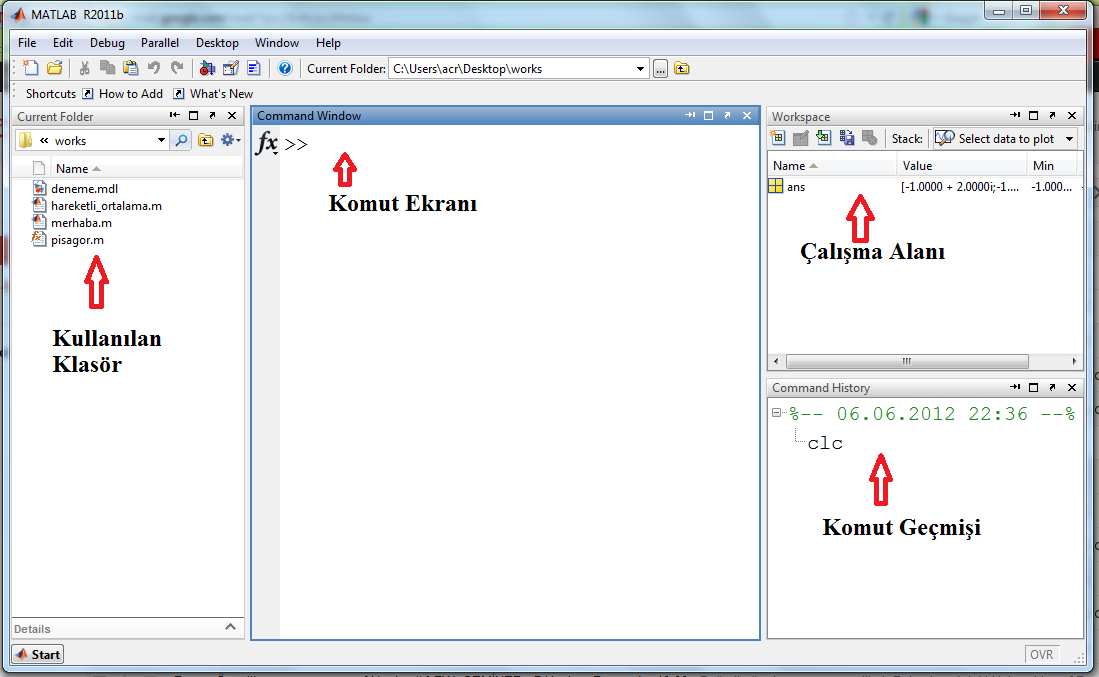Click the blue Help question mark icon

[285, 68]
